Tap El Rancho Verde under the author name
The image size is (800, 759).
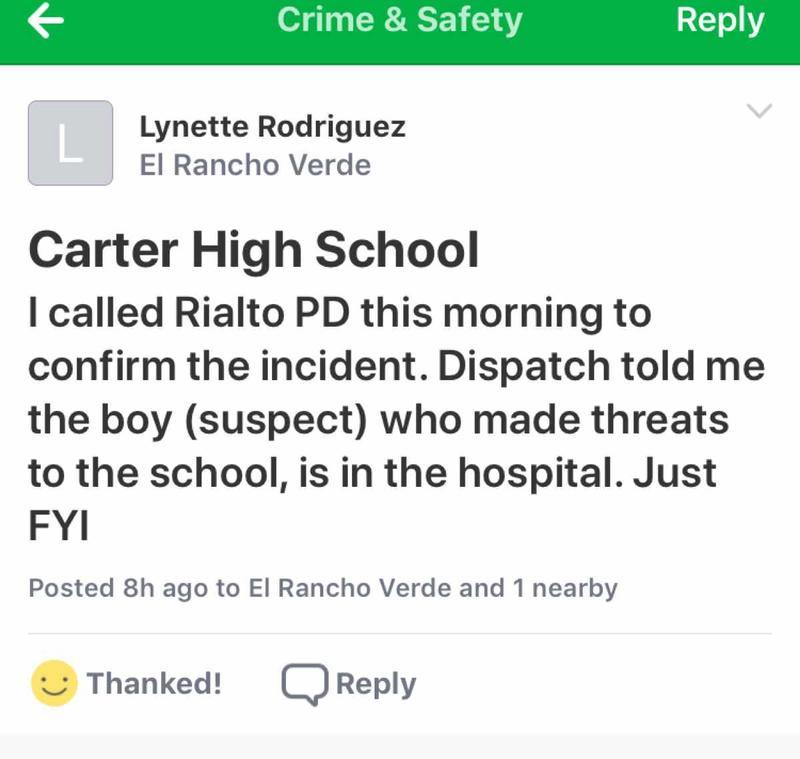click(x=255, y=165)
